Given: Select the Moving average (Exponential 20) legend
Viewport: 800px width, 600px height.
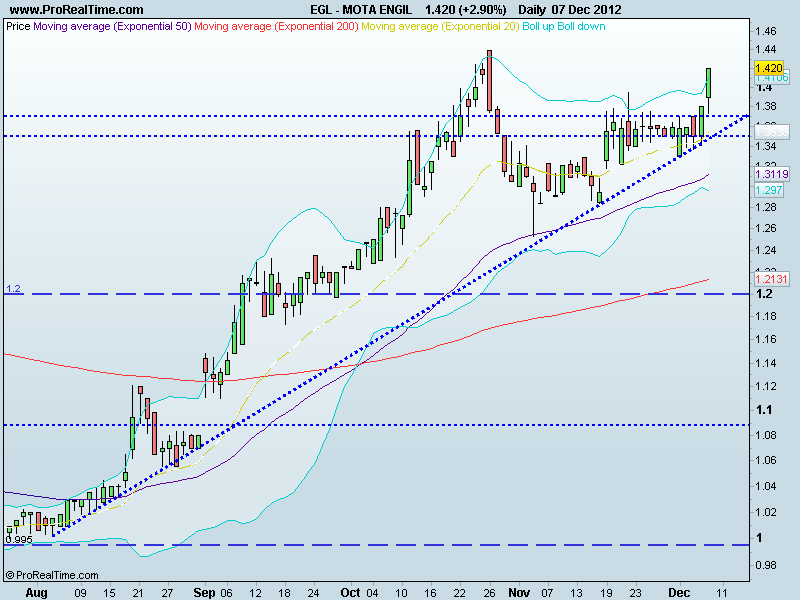Looking at the screenshot, I should click(440, 26).
